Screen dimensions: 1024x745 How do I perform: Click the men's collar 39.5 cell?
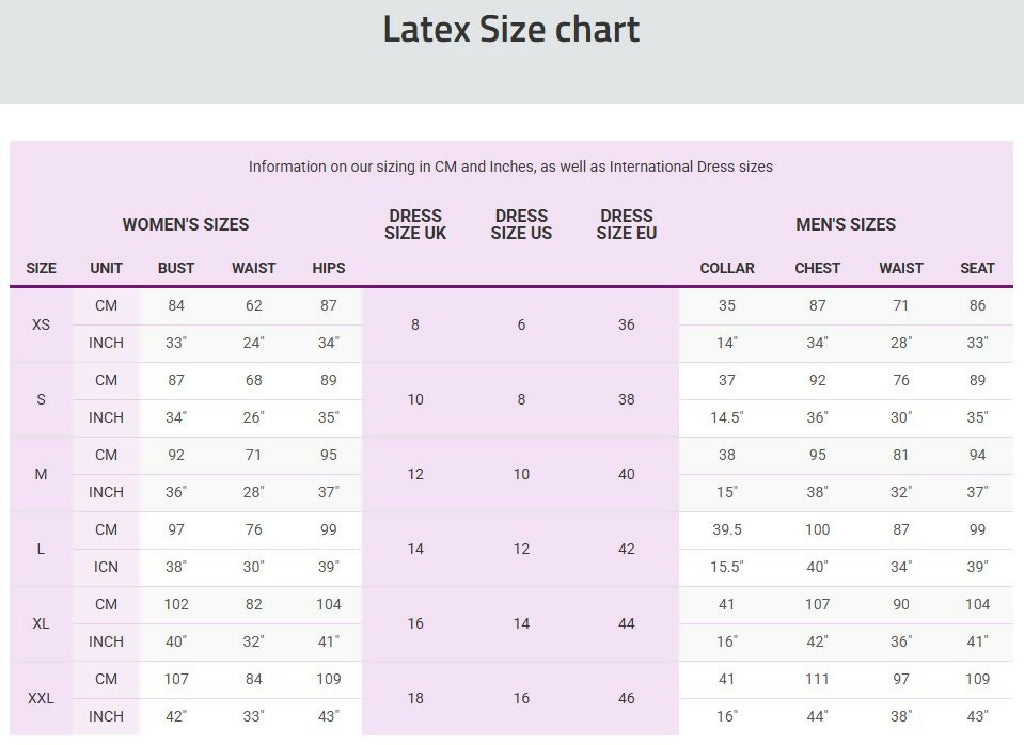pos(727,530)
